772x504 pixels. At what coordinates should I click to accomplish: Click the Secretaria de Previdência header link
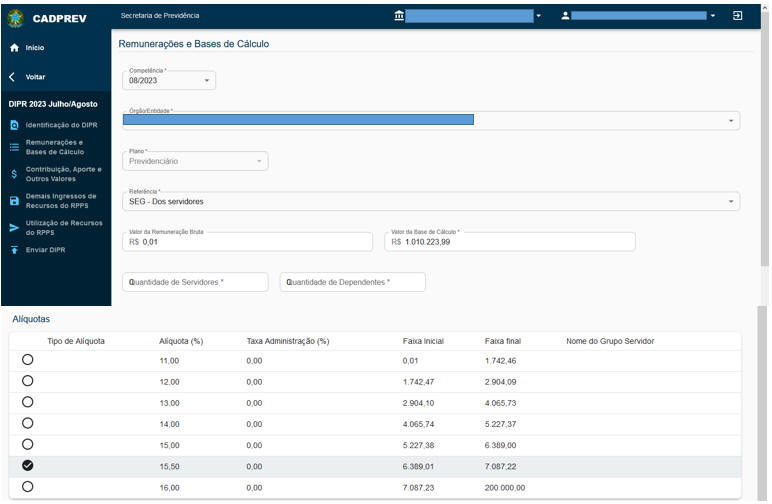coord(160,16)
